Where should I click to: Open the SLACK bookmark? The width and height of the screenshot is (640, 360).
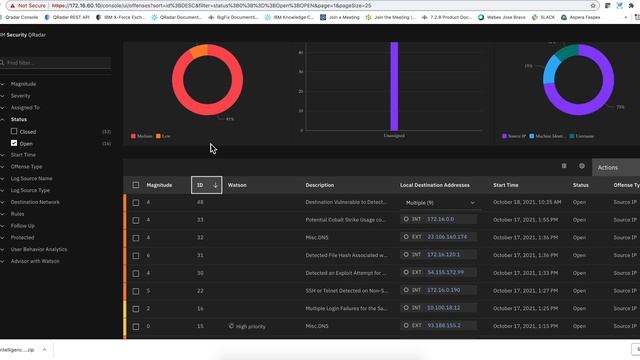[543, 17]
